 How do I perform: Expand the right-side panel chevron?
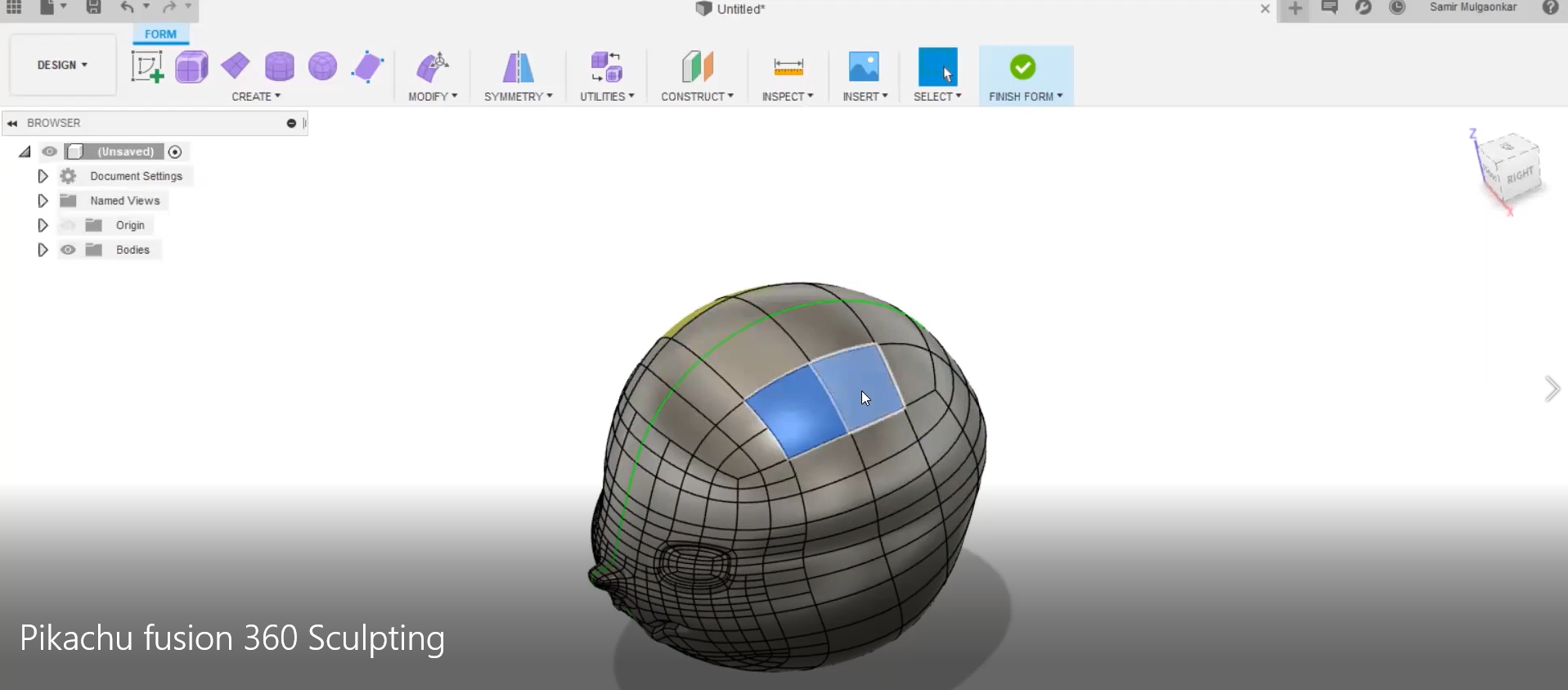pyautogui.click(x=1552, y=389)
